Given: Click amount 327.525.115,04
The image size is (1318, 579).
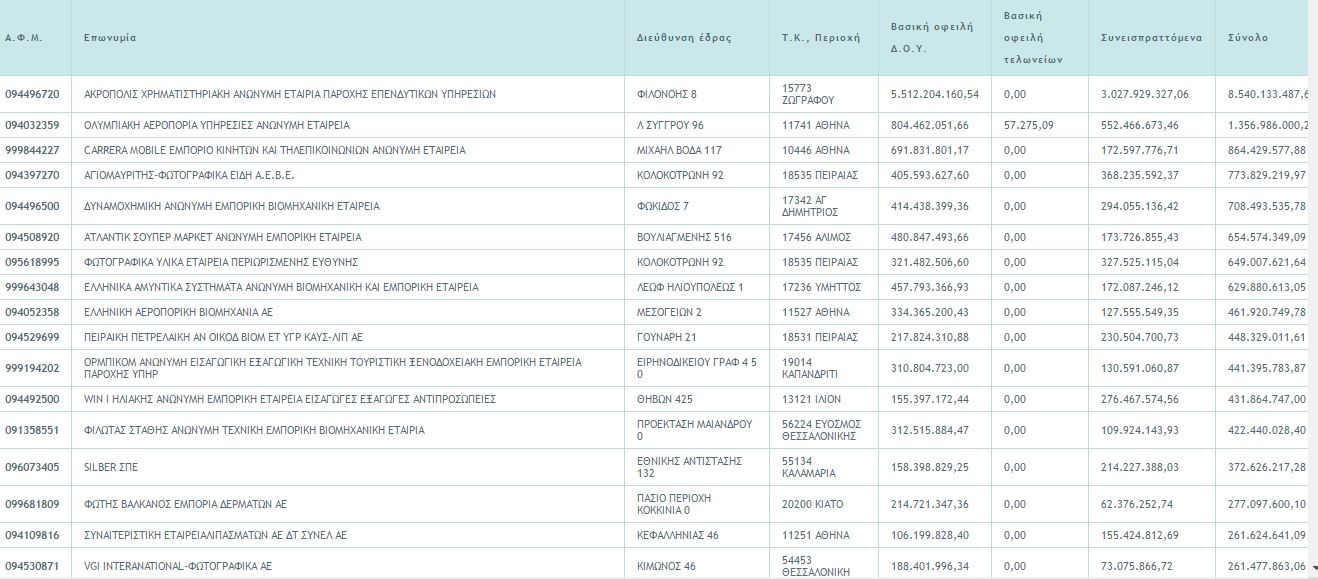Looking at the screenshot, I should pyautogui.click(x=1140, y=262).
